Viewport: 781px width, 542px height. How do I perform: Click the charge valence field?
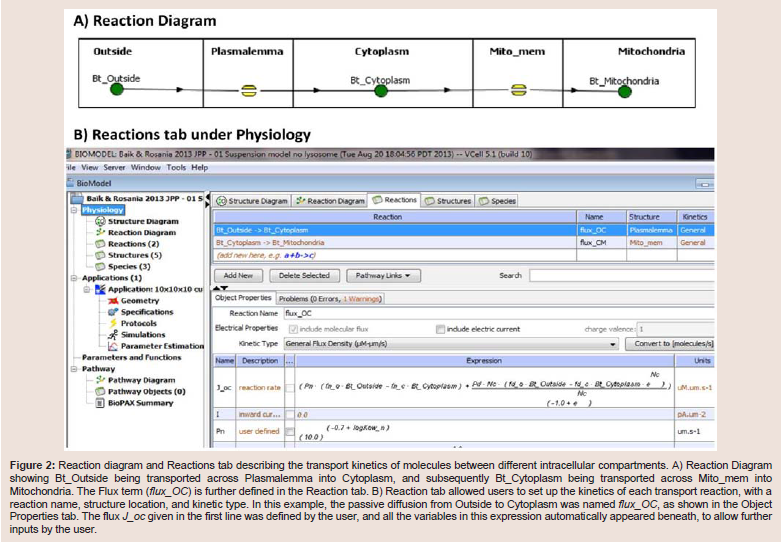(x=675, y=329)
